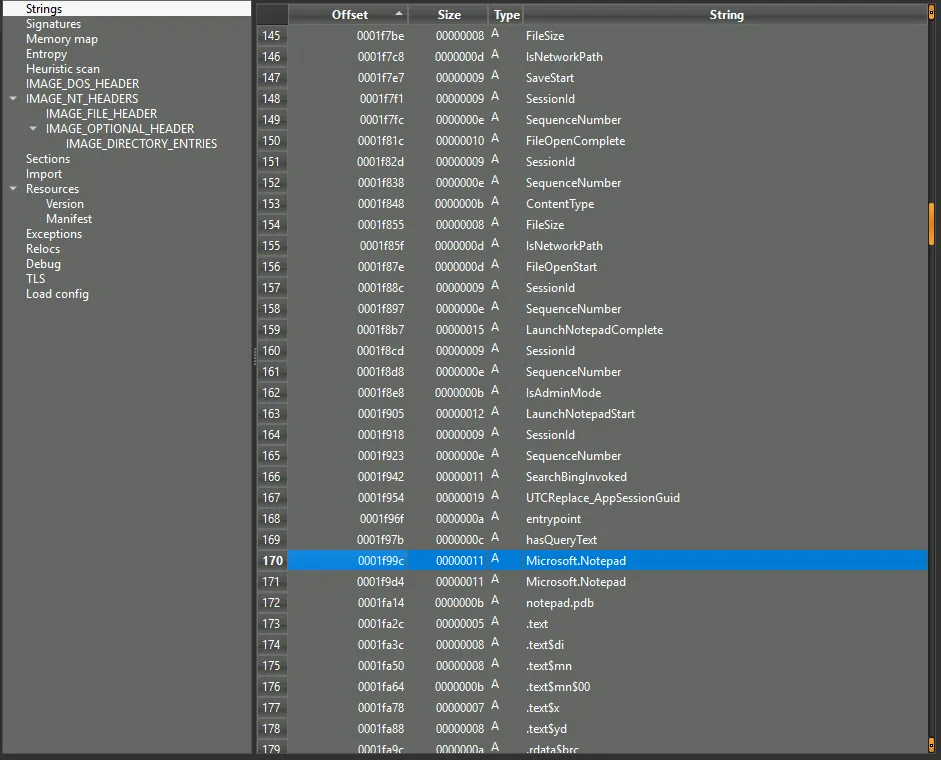Sort by the Offset column header

pyautogui.click(x=349, y=15)
